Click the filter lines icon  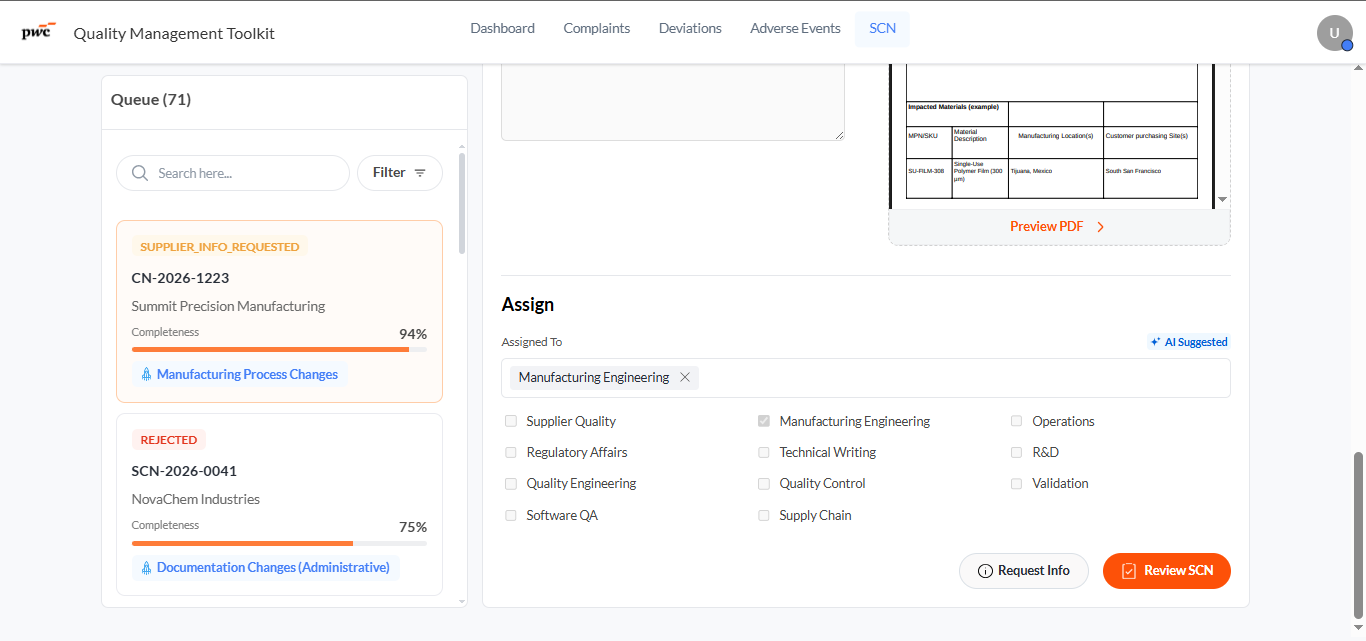click(x=420, y=173)
